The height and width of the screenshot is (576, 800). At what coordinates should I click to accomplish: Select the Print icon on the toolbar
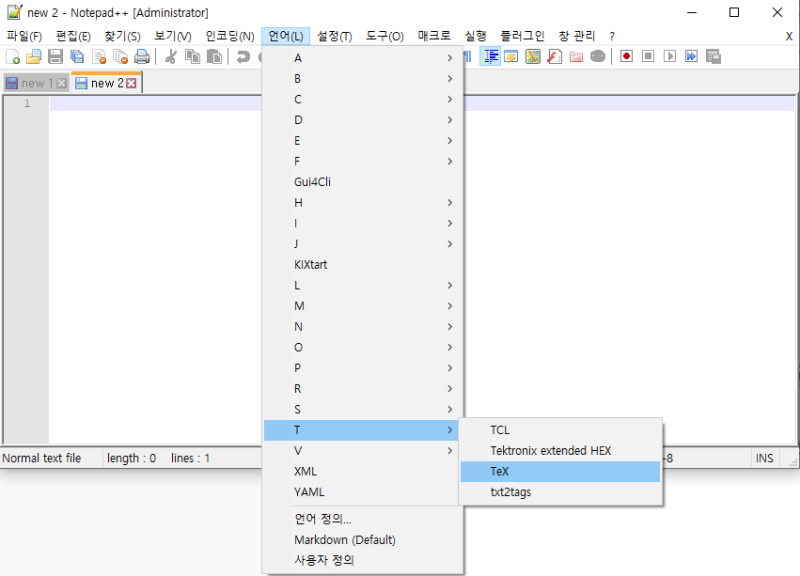coord(140,57)
